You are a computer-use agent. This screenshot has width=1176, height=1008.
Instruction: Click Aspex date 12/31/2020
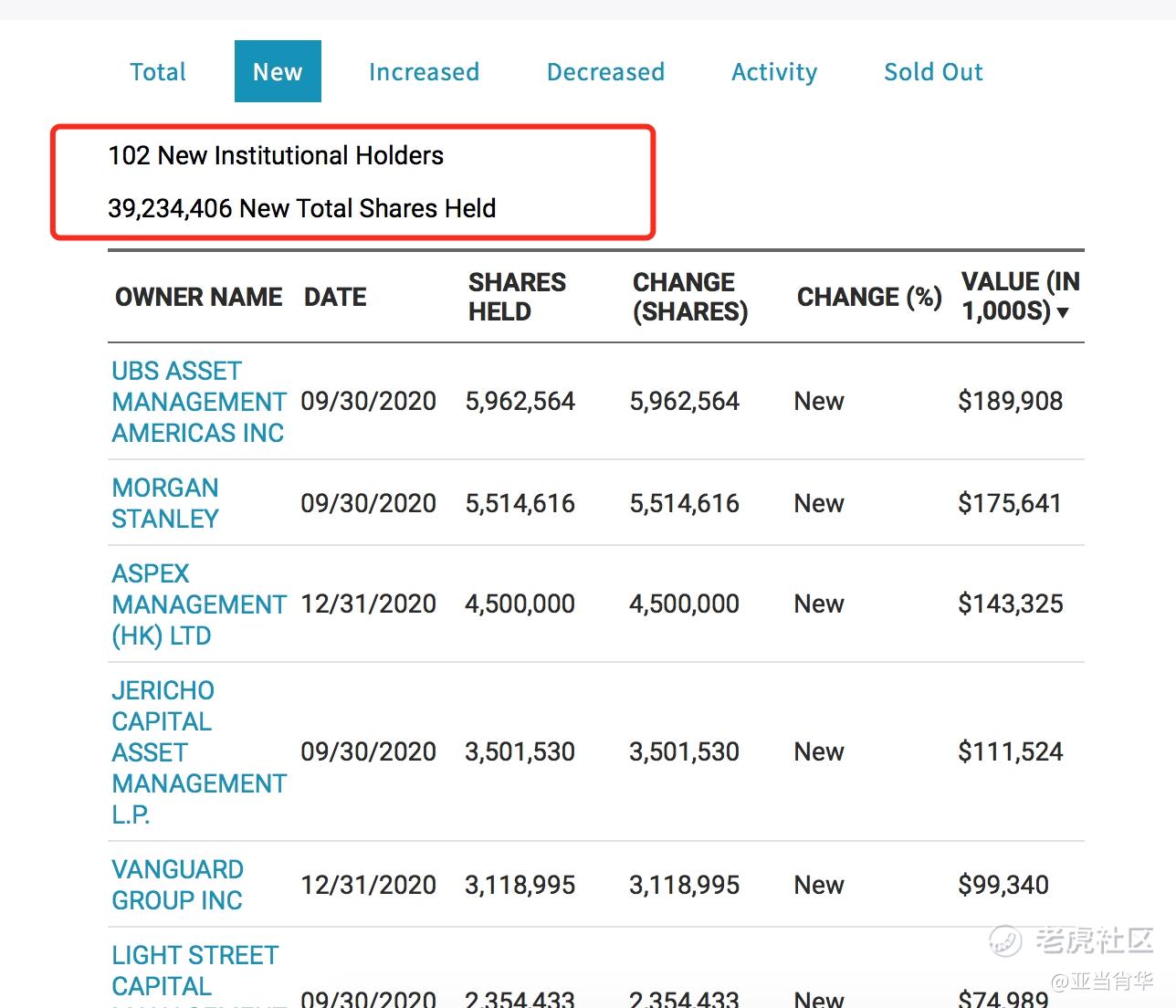369,604
